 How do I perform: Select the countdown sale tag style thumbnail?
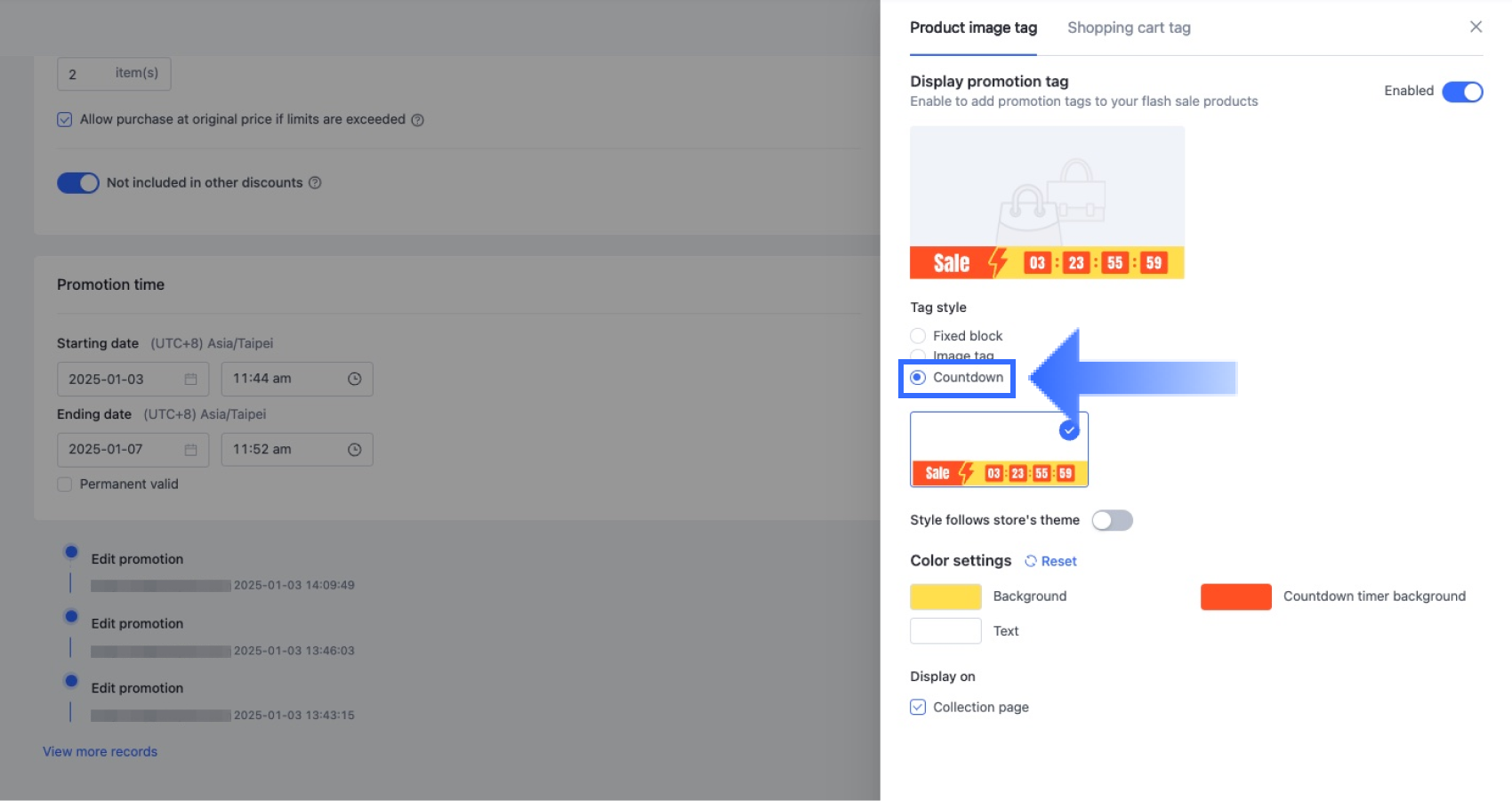(999, 450)
